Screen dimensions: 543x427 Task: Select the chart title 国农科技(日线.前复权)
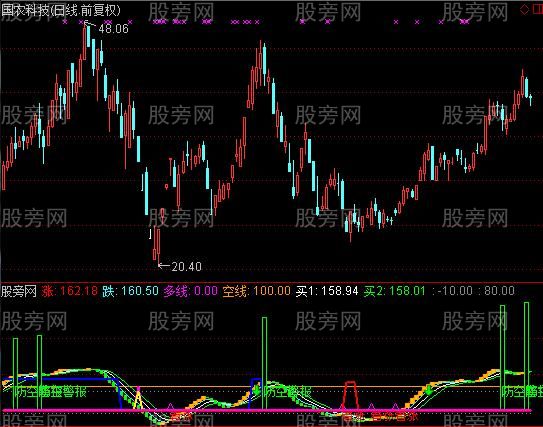(61, 10)
